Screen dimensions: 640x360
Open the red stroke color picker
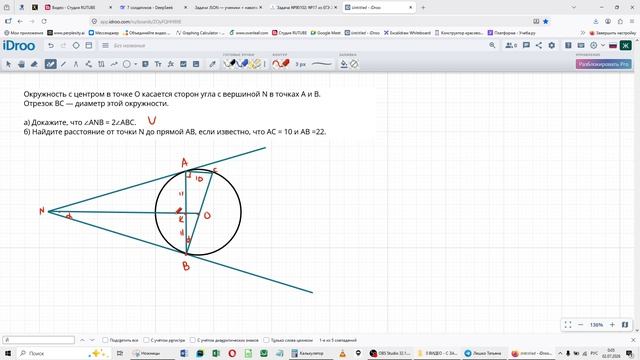(281, 64)
